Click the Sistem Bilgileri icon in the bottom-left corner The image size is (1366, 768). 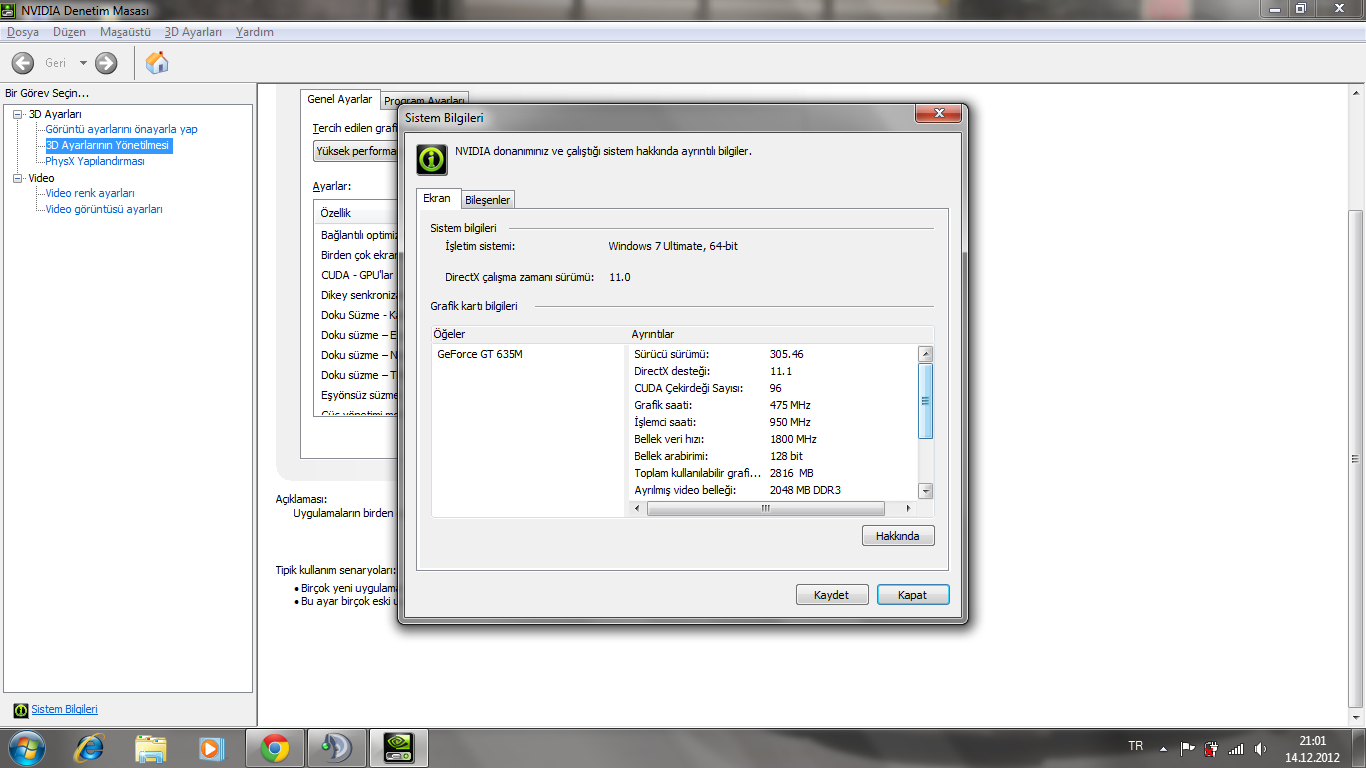21,710
